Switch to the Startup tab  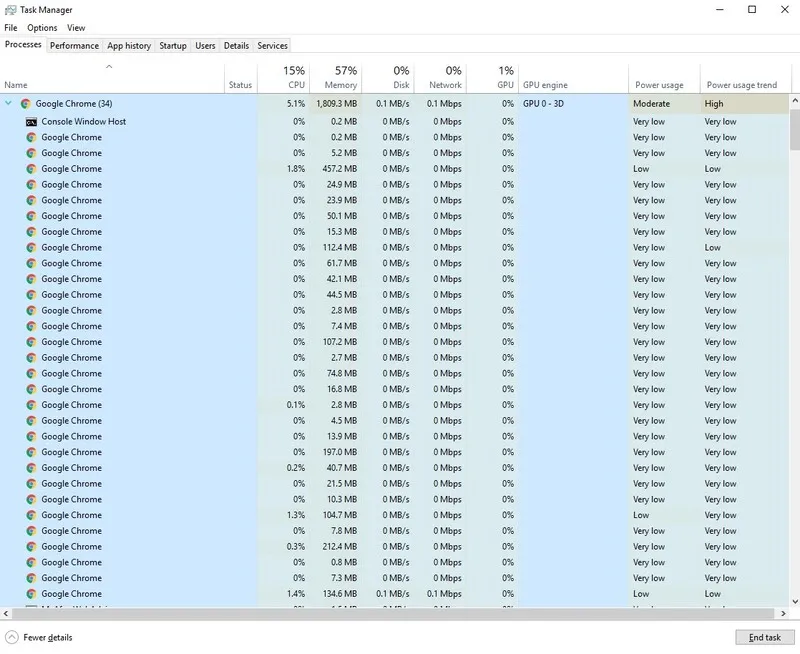point(173,45)
